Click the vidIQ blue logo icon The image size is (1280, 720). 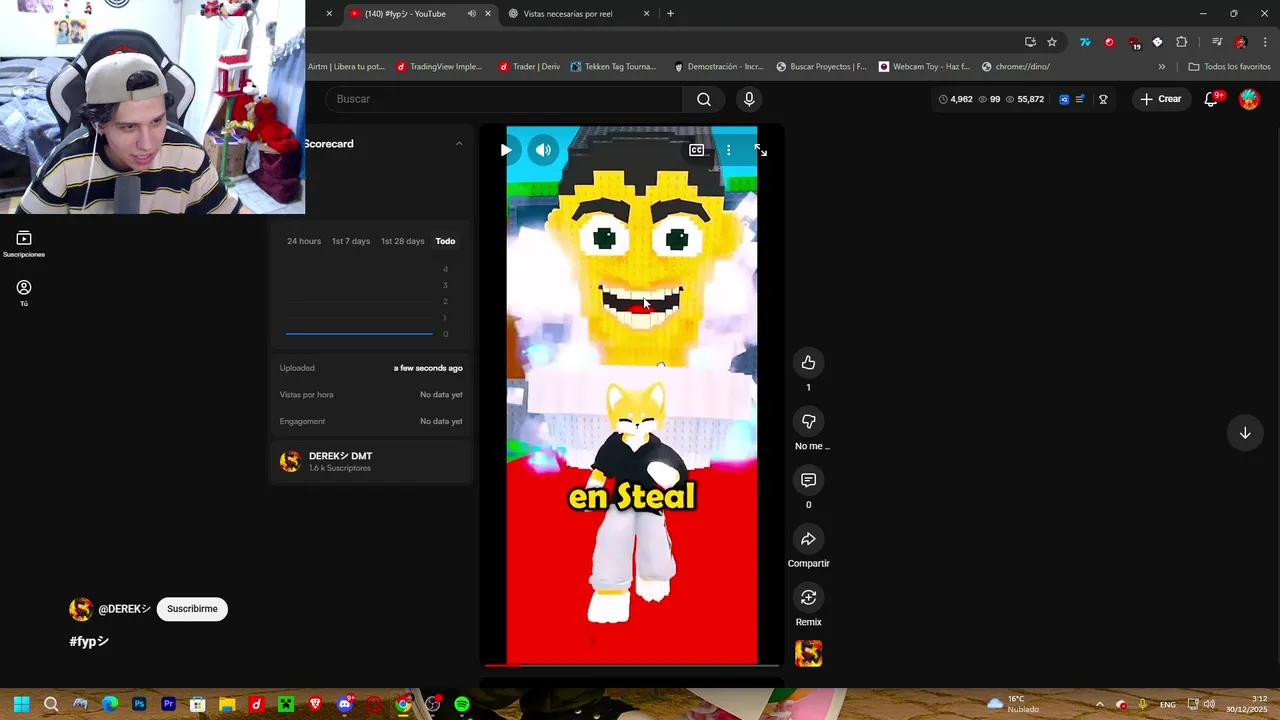(x=1063, y=99)
